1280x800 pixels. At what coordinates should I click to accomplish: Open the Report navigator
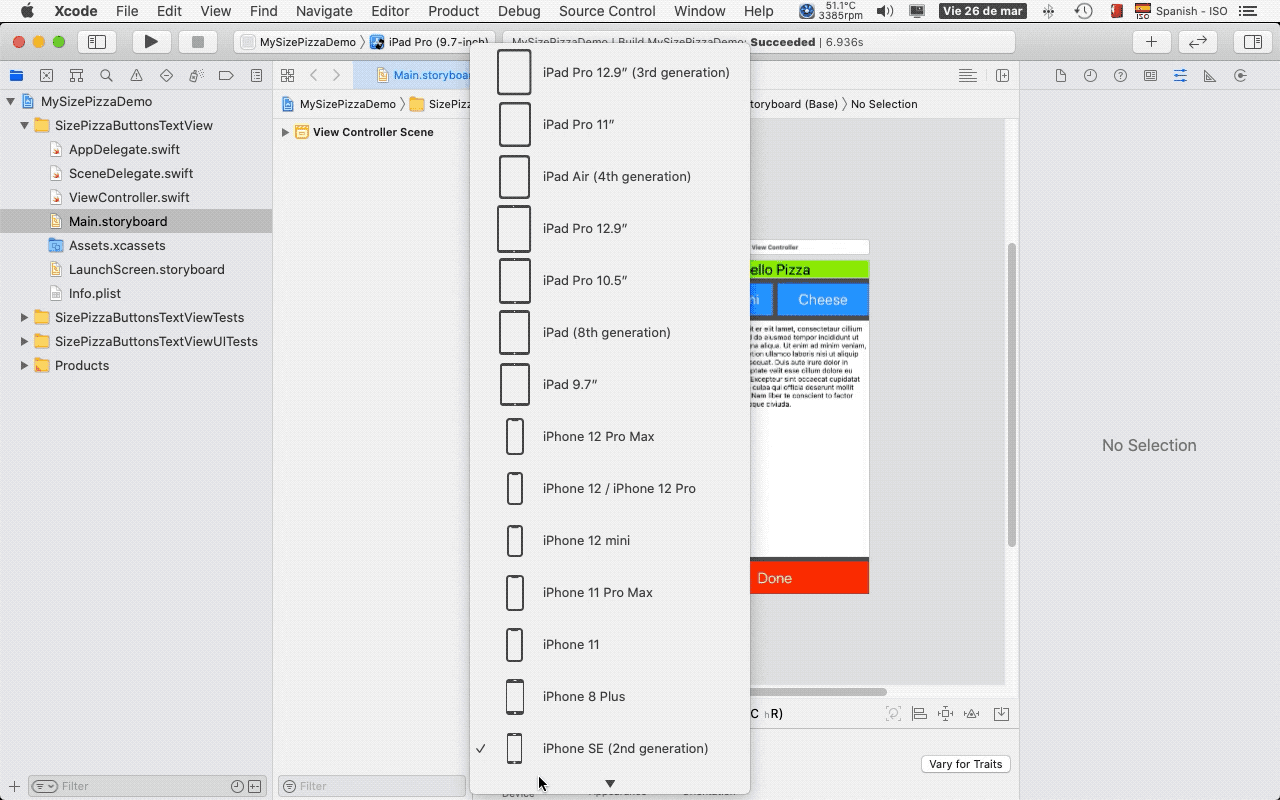coord(256,76)
